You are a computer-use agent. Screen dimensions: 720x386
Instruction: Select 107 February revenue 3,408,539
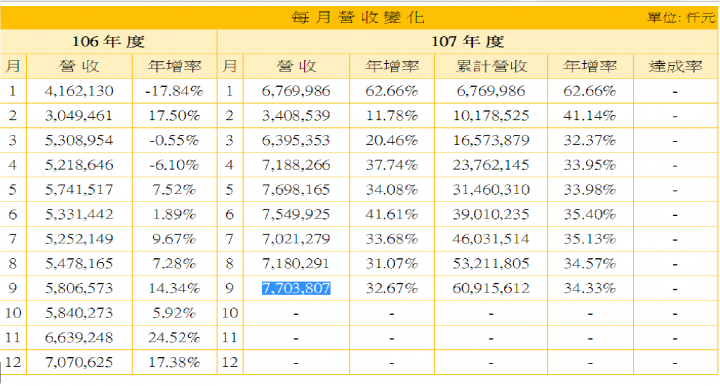point(296,116)
